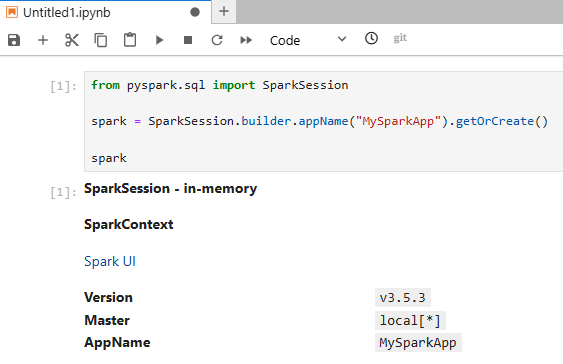The height and width of the screenshot is (364, 563).
Task: Click the SparkSession output heading
Action: point(171,188)
